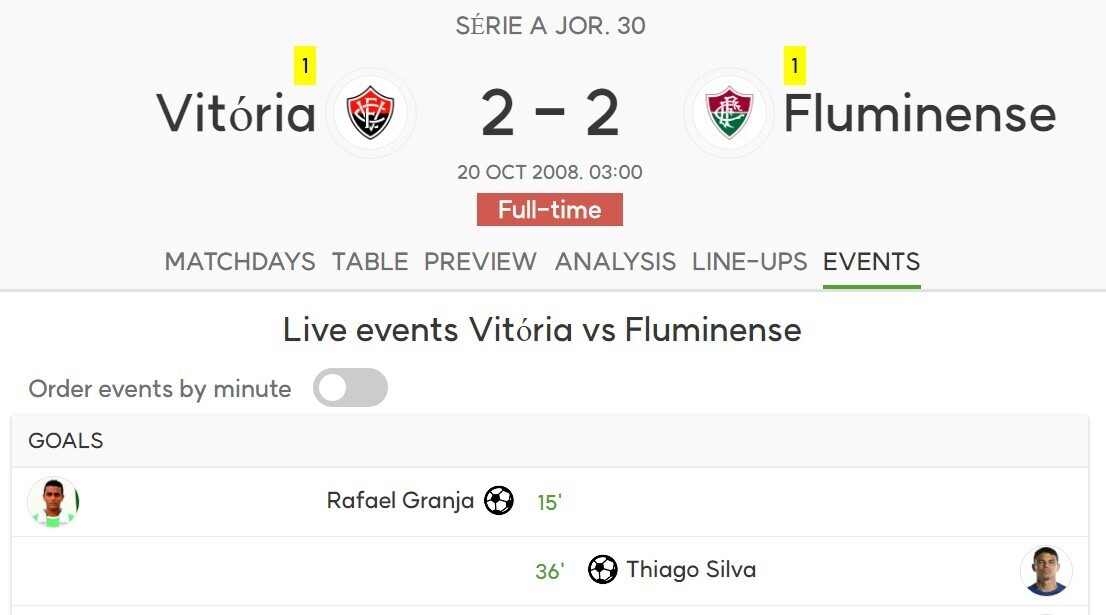Click the Fluminense club crest

click(729, 112)
